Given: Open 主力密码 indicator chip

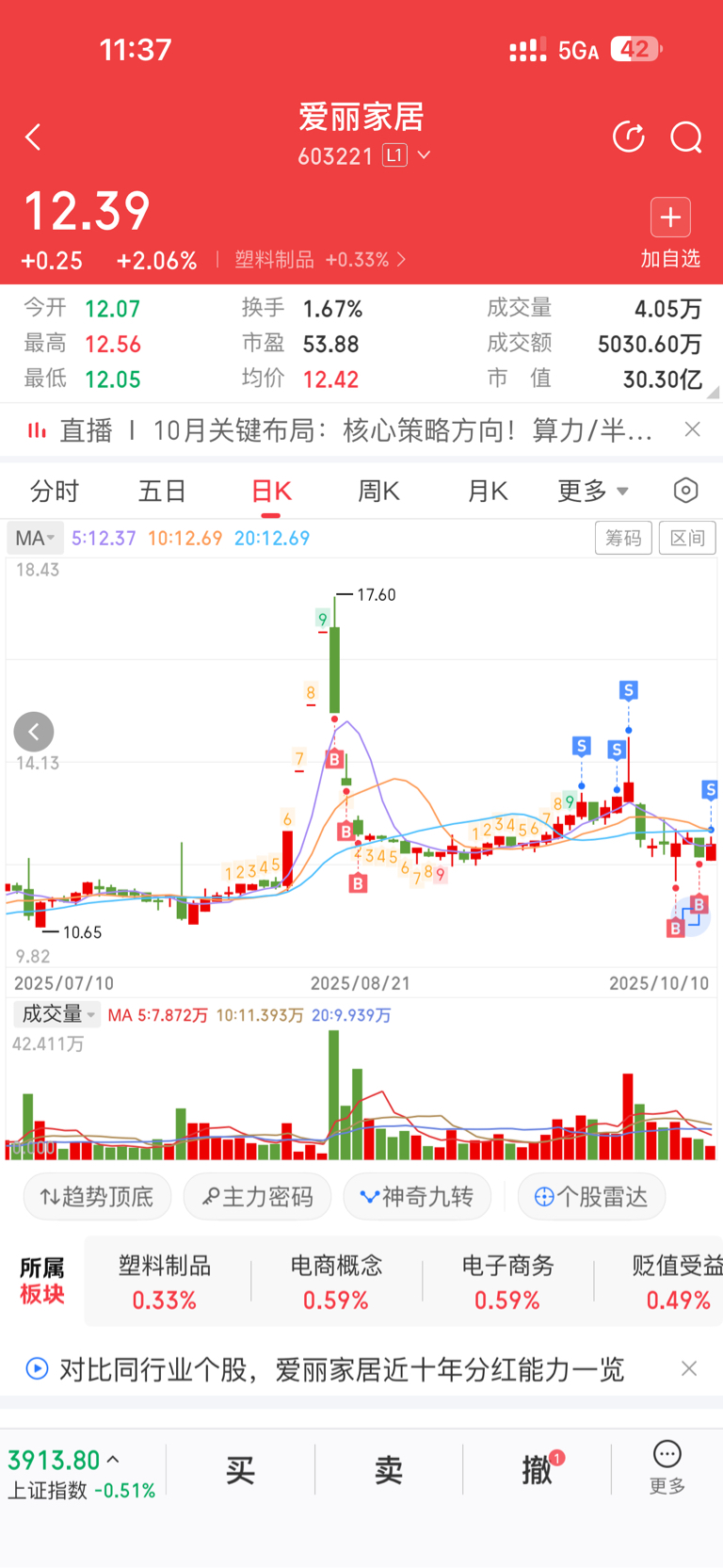Looking at the screenshot, I should coord(257,1197).
